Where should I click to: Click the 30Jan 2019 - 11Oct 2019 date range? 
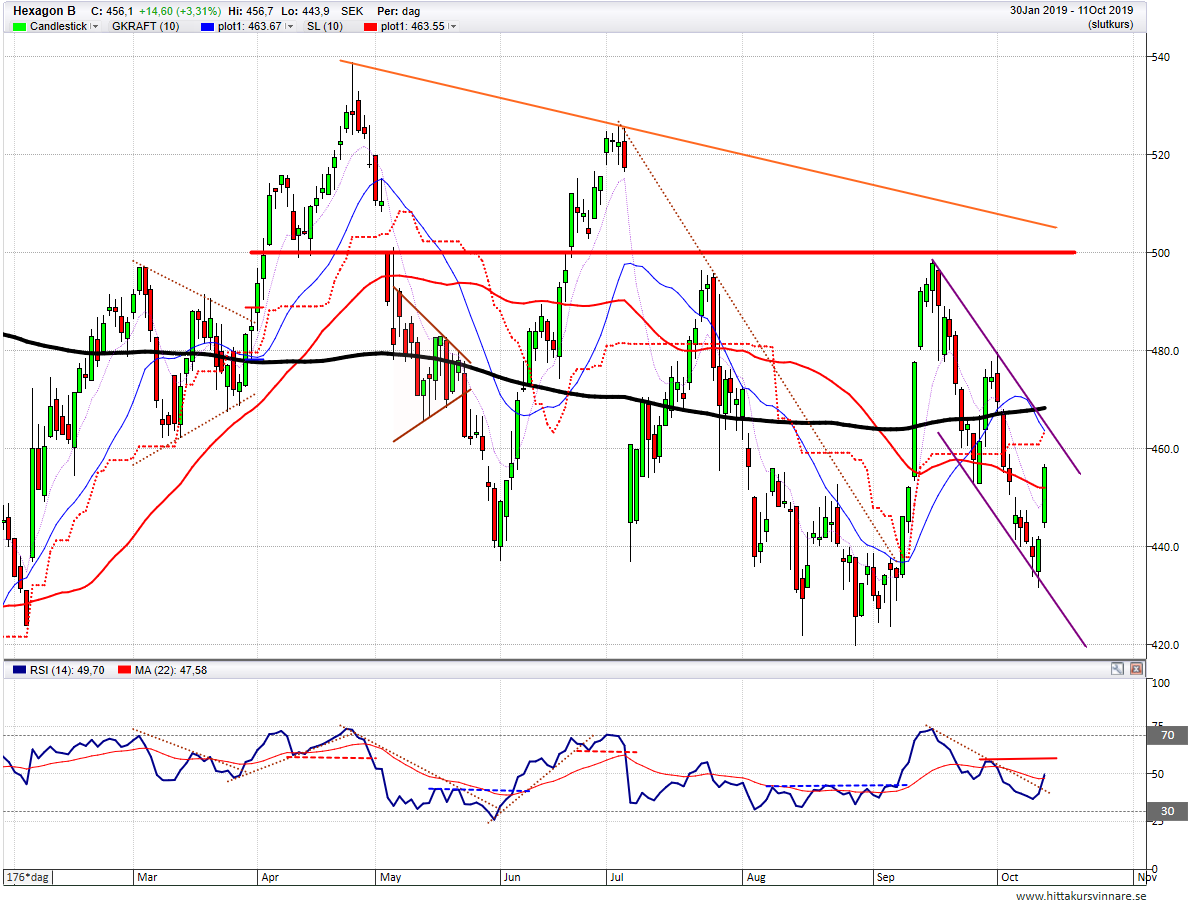[1071, 11]
